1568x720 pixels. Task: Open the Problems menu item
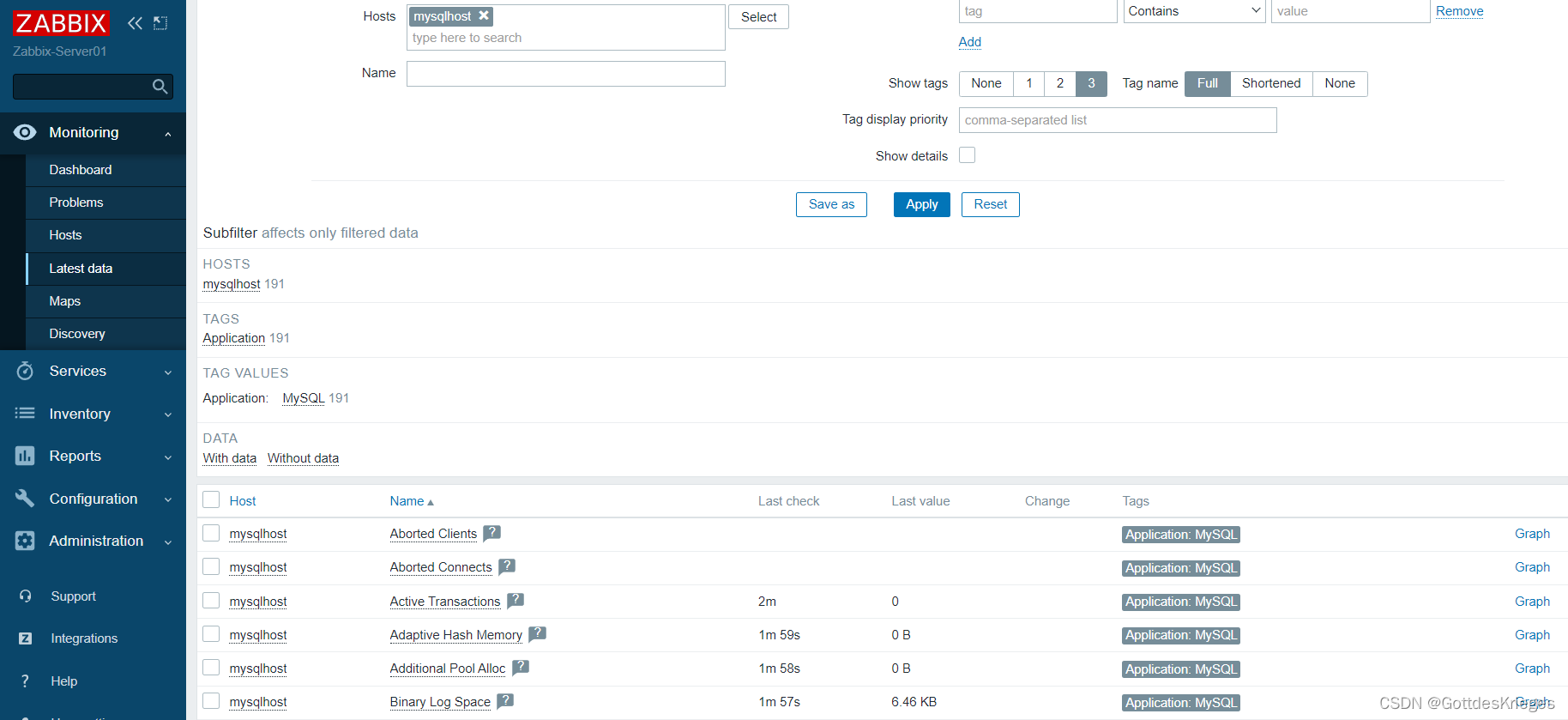point(106,203)
